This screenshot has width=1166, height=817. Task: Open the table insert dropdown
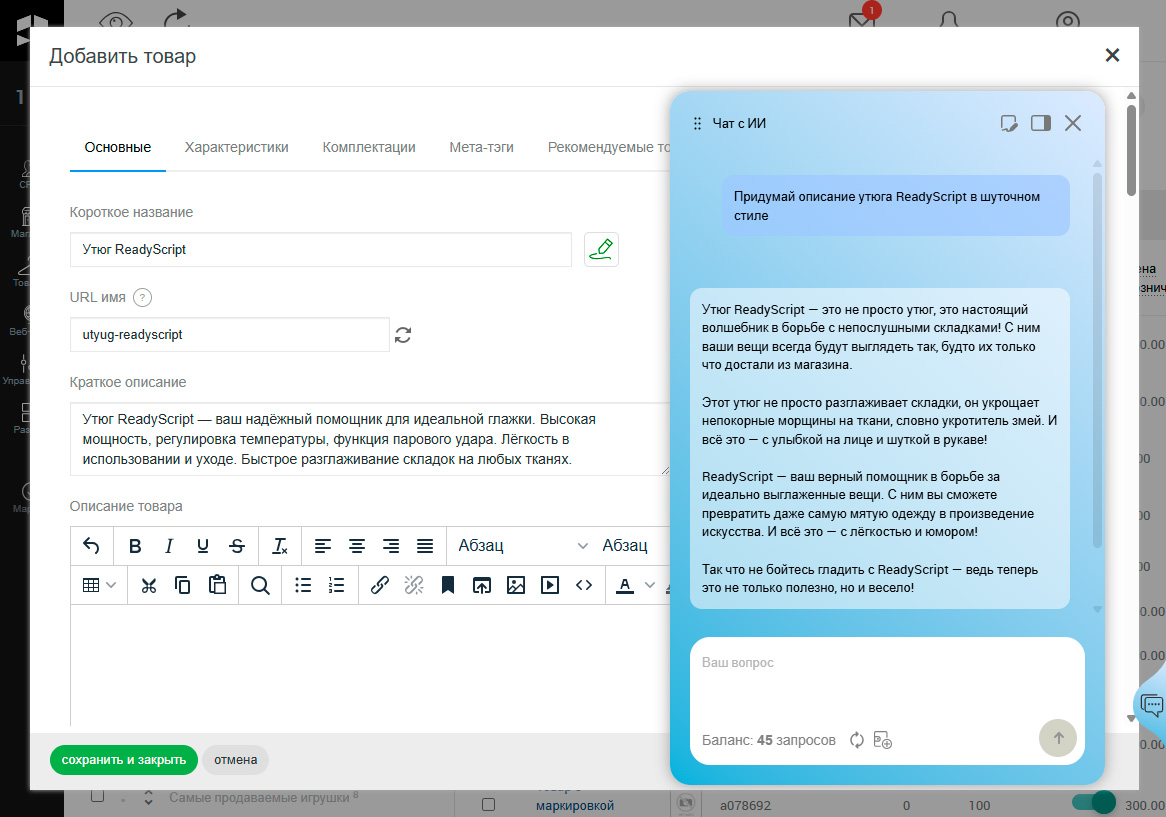(99, 585)
